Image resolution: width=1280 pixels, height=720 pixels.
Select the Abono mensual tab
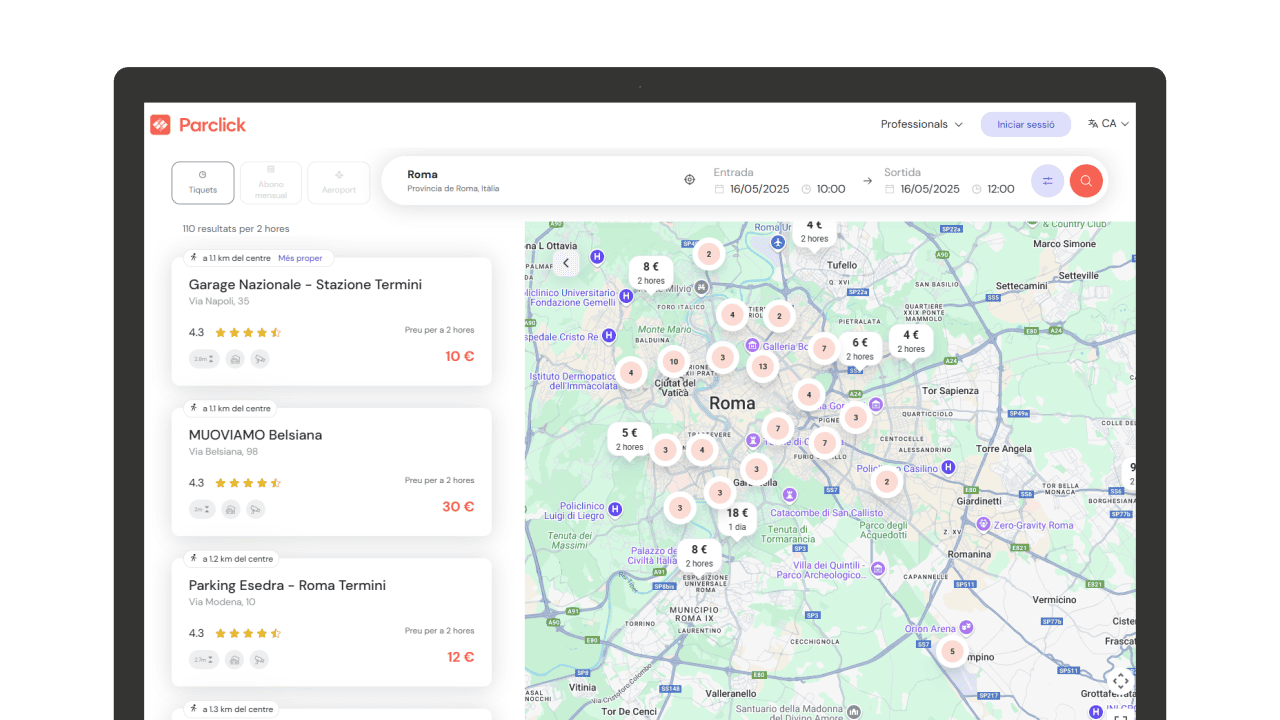coord(271,183)
